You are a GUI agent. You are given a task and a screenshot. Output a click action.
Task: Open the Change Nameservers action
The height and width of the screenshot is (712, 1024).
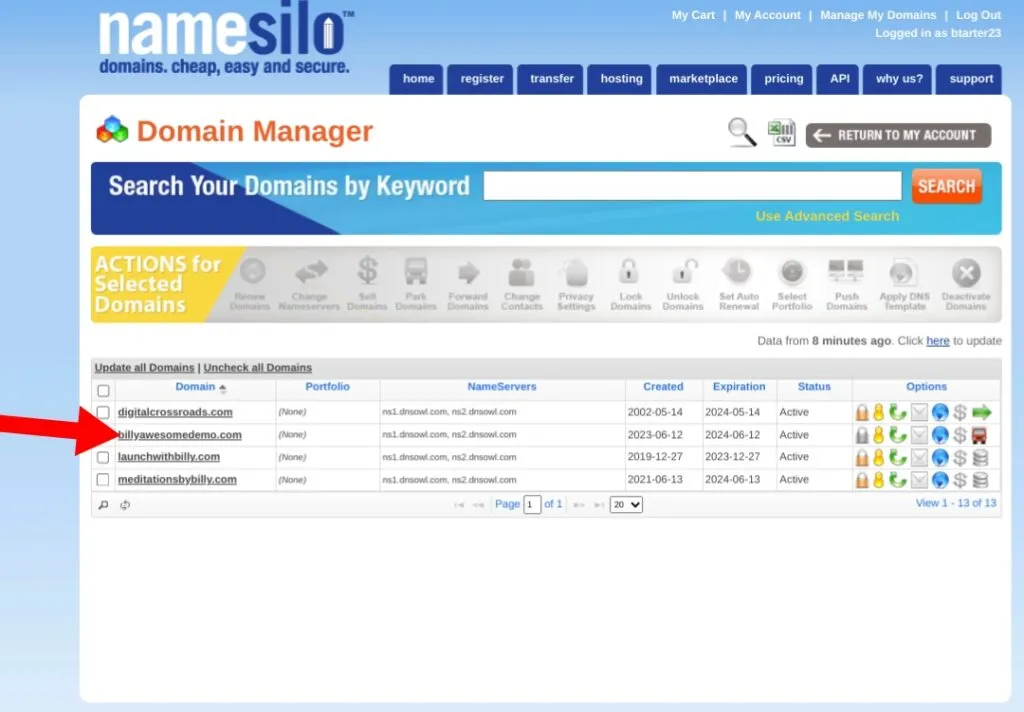[310, 282]
